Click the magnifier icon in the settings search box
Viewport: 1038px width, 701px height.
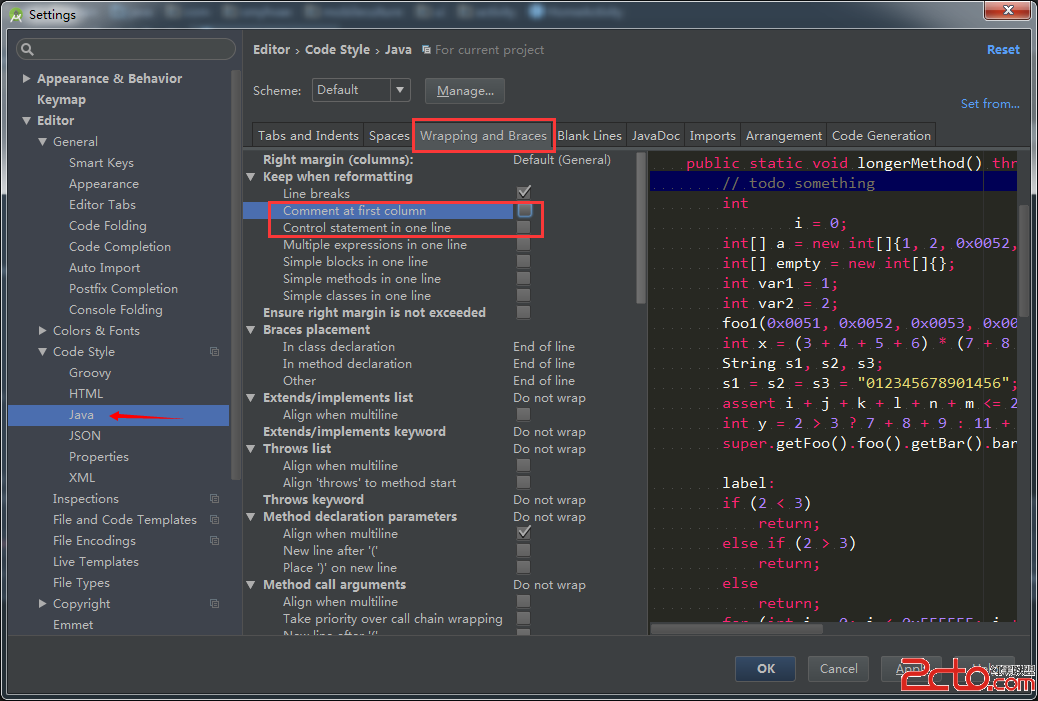click(x=27, y=49)
